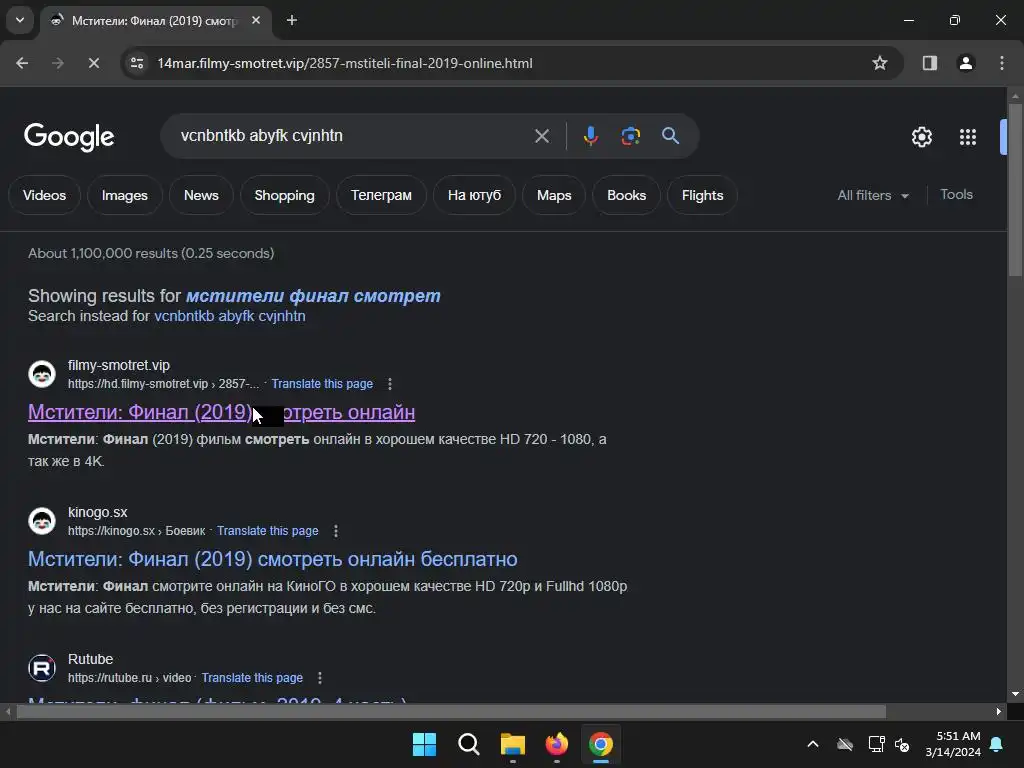Open a new browser tab

click(292, 20)
